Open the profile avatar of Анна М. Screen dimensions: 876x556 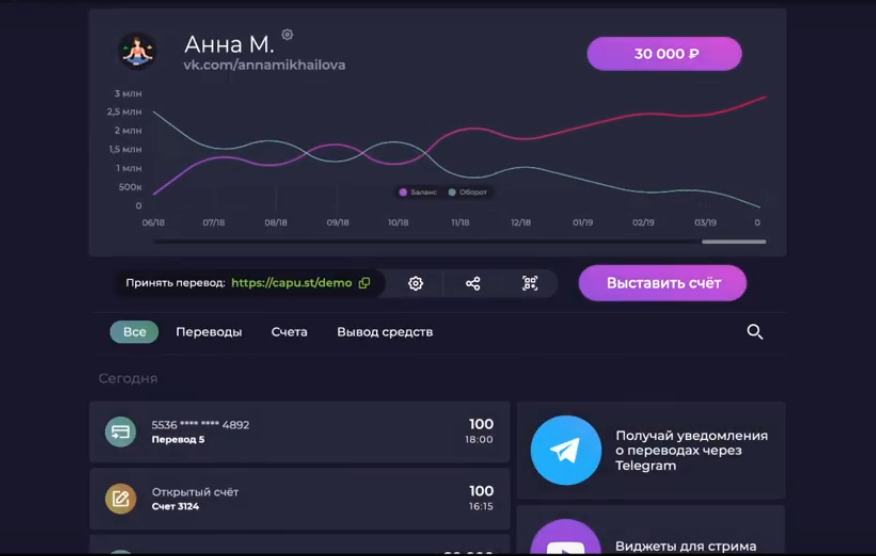(x=137, y=51)
